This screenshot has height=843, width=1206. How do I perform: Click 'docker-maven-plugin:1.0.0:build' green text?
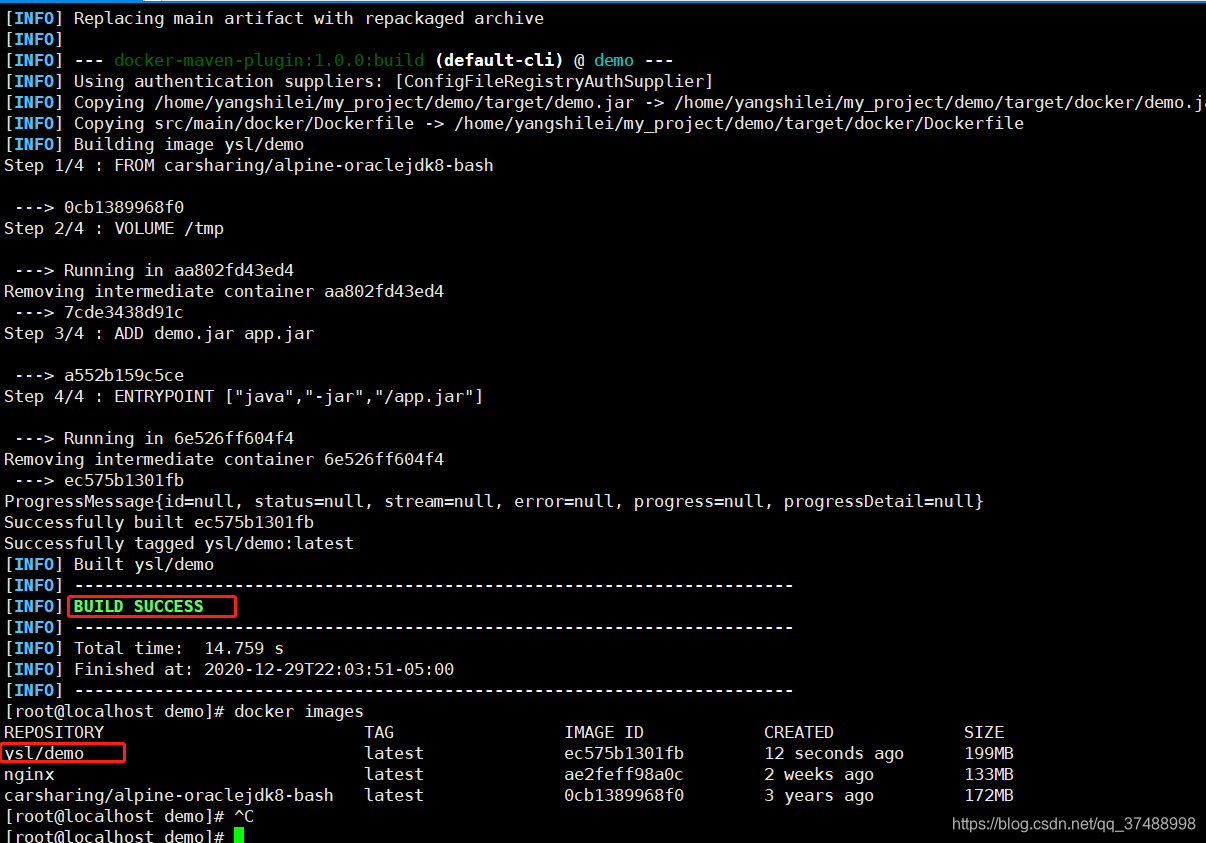click(269, 60)
